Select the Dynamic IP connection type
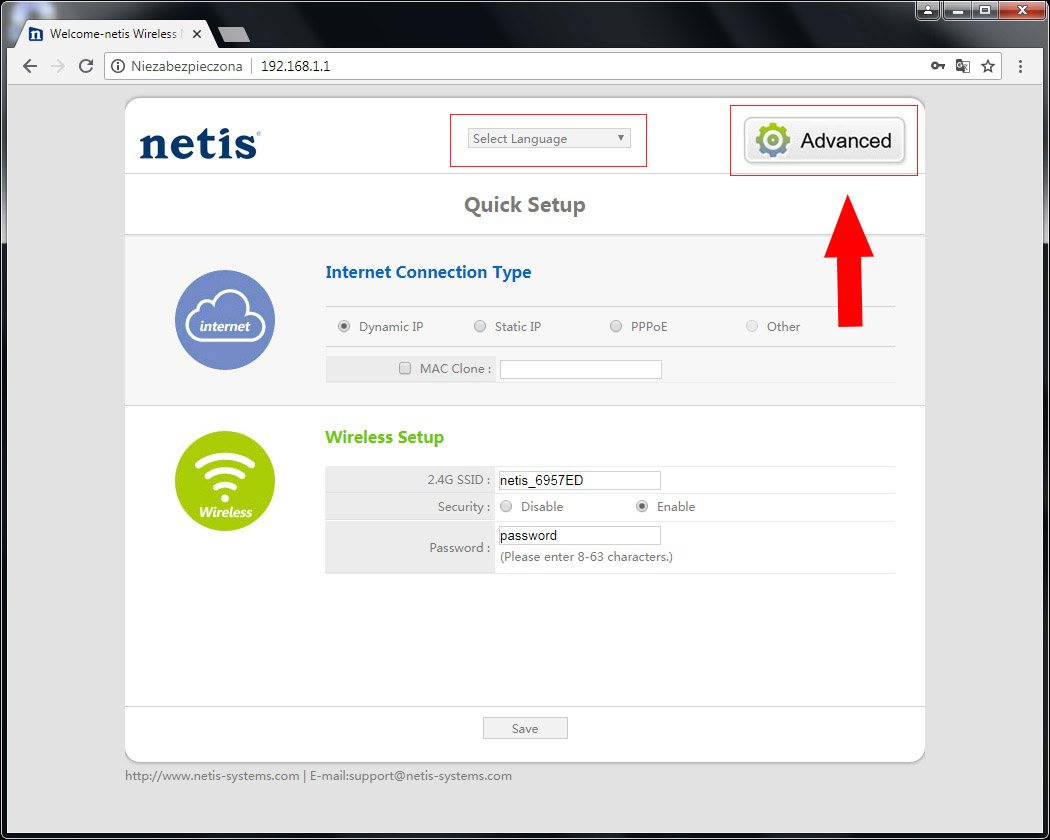Screen dimensions: 1050x840 coord(344,326)
